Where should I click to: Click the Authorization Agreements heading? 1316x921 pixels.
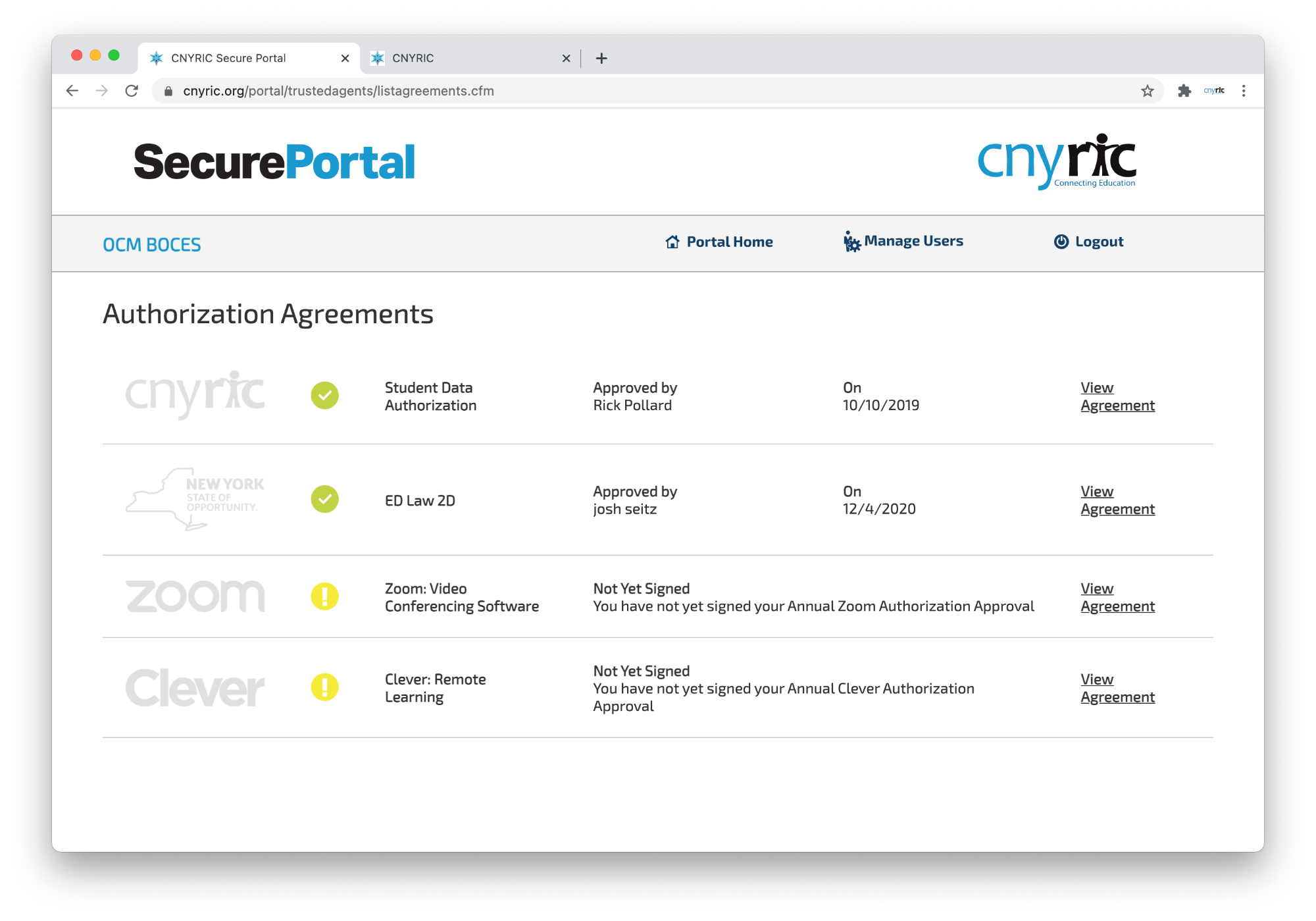(268, 314)
